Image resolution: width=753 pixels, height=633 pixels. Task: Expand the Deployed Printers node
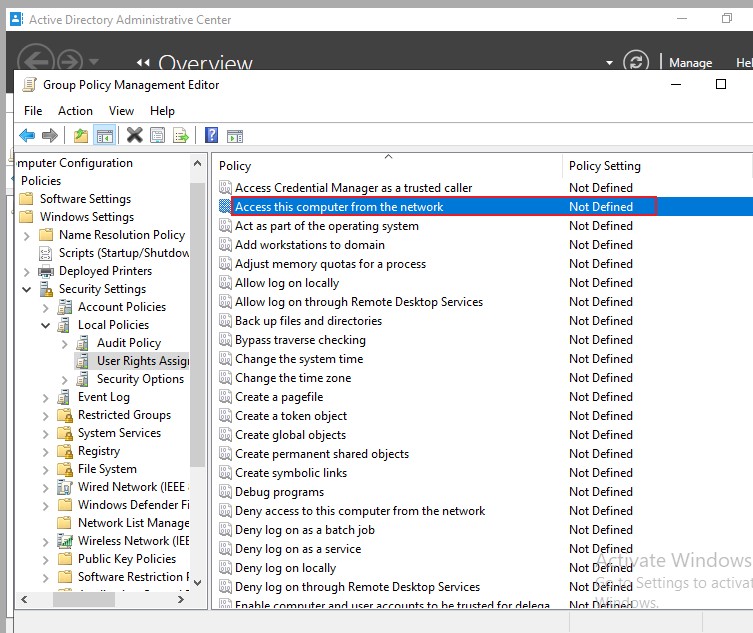tap(27, 272)
